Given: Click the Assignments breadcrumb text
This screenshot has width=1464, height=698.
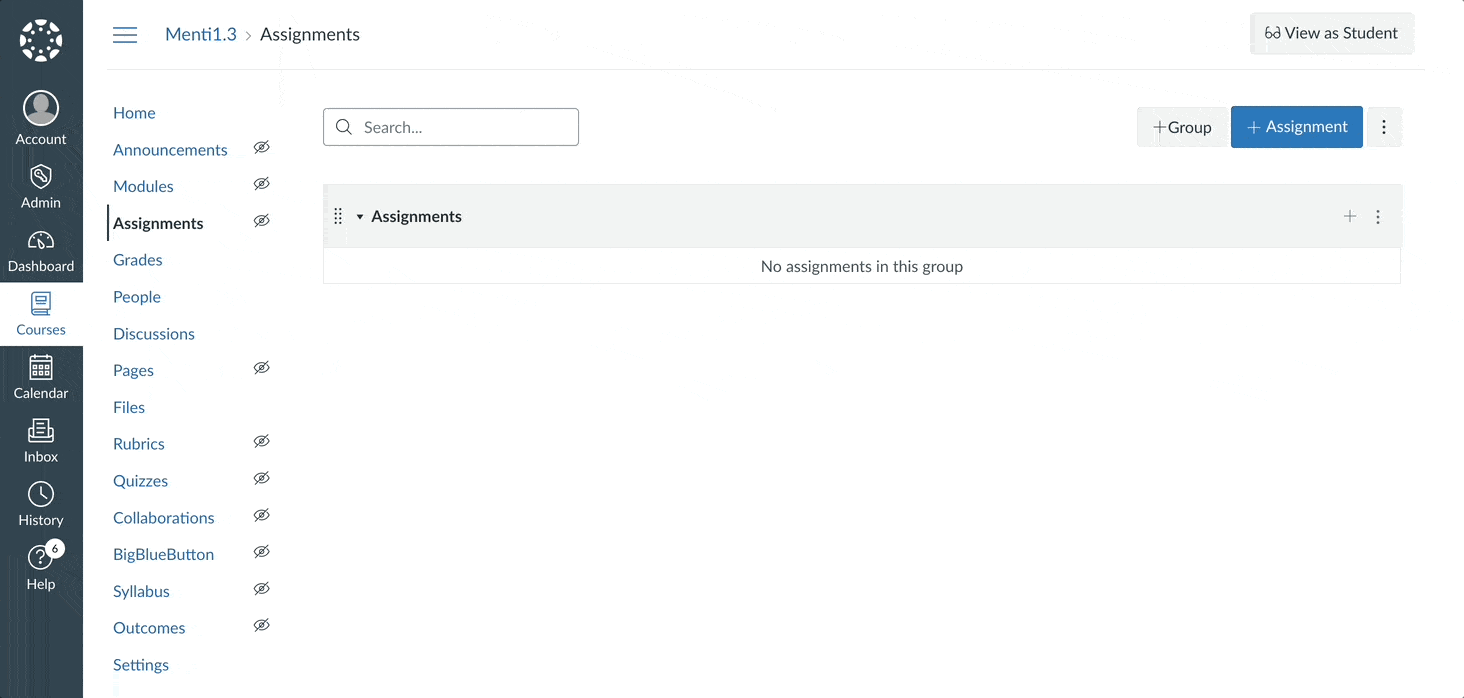Looking at the screenshot, I should [x=310, y=34].
